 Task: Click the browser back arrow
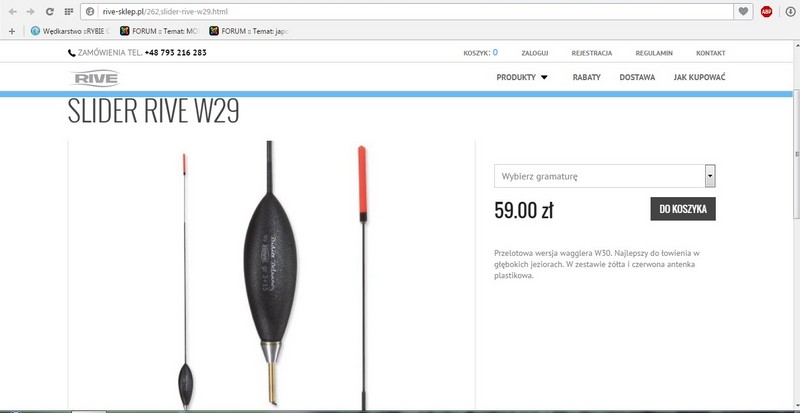click(x=13, y=11)
